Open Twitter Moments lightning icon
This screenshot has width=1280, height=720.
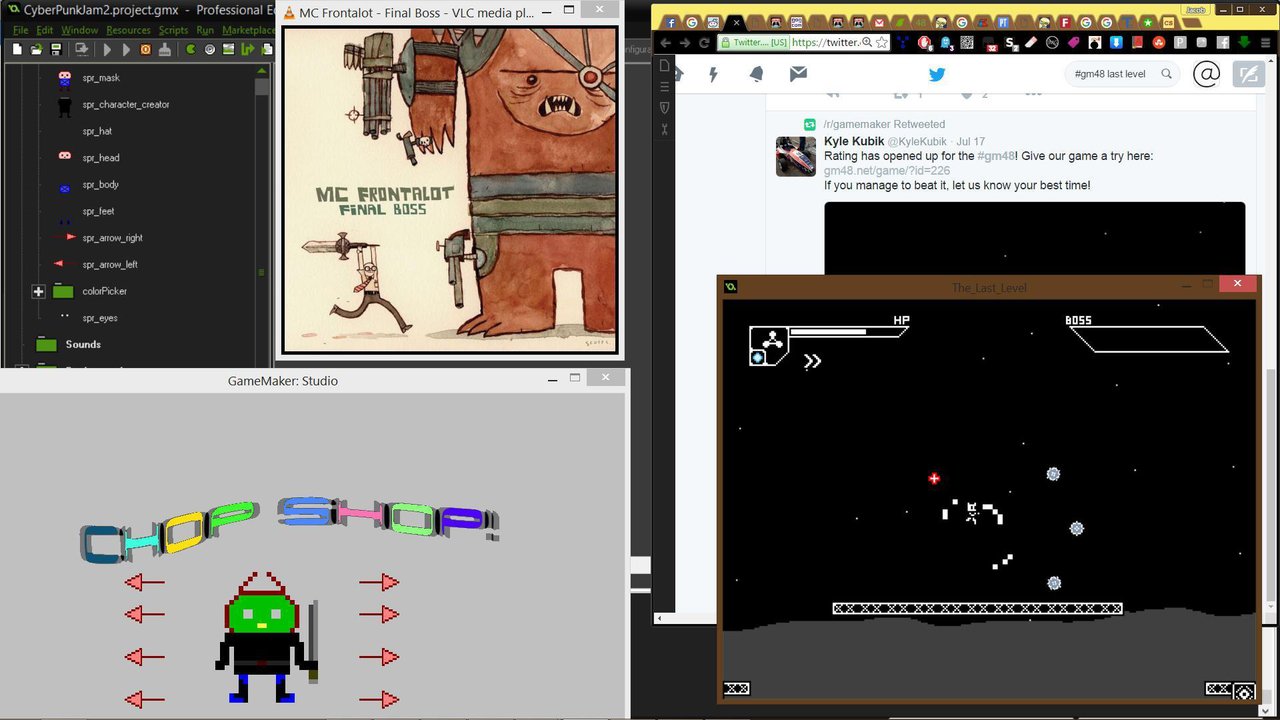coord(714,74)
